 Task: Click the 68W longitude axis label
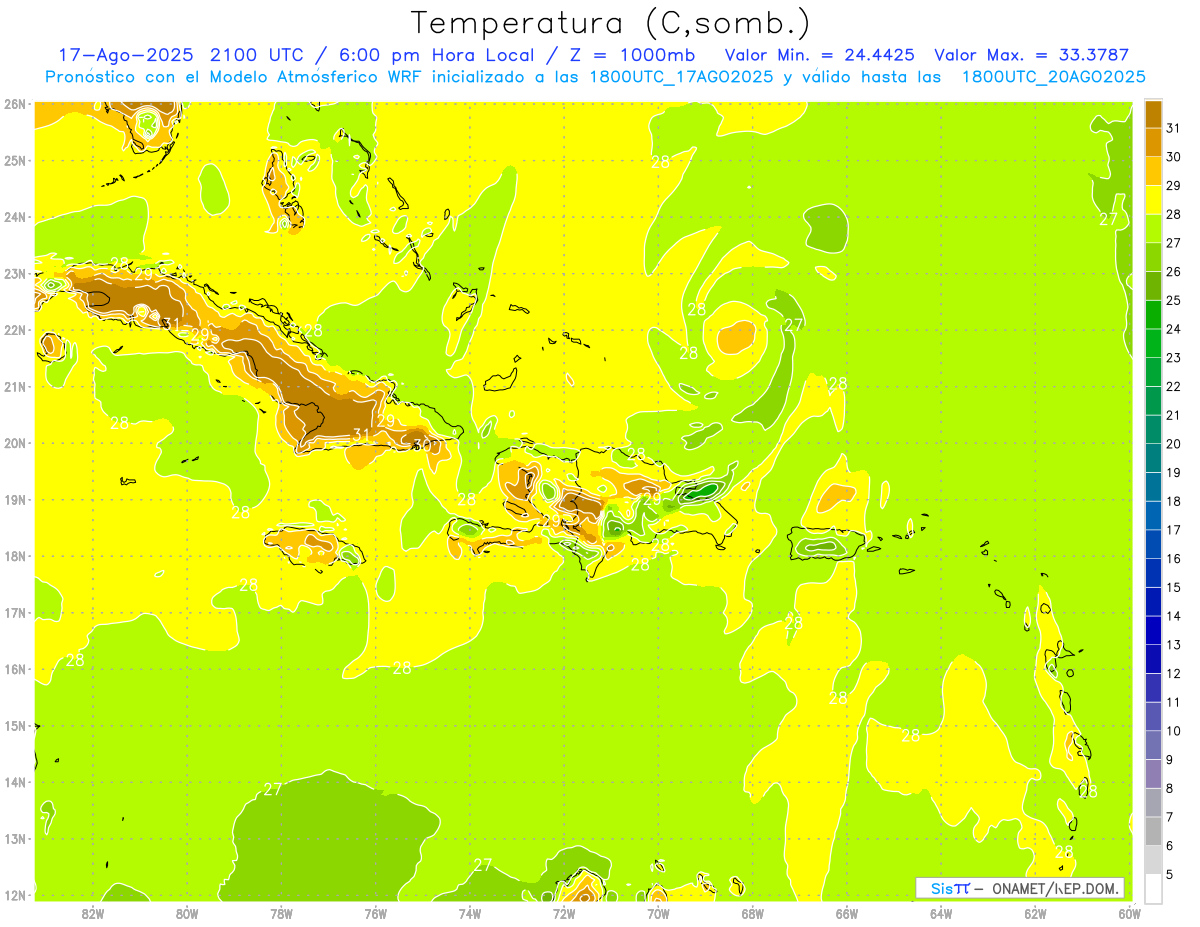tap(752, 913)
